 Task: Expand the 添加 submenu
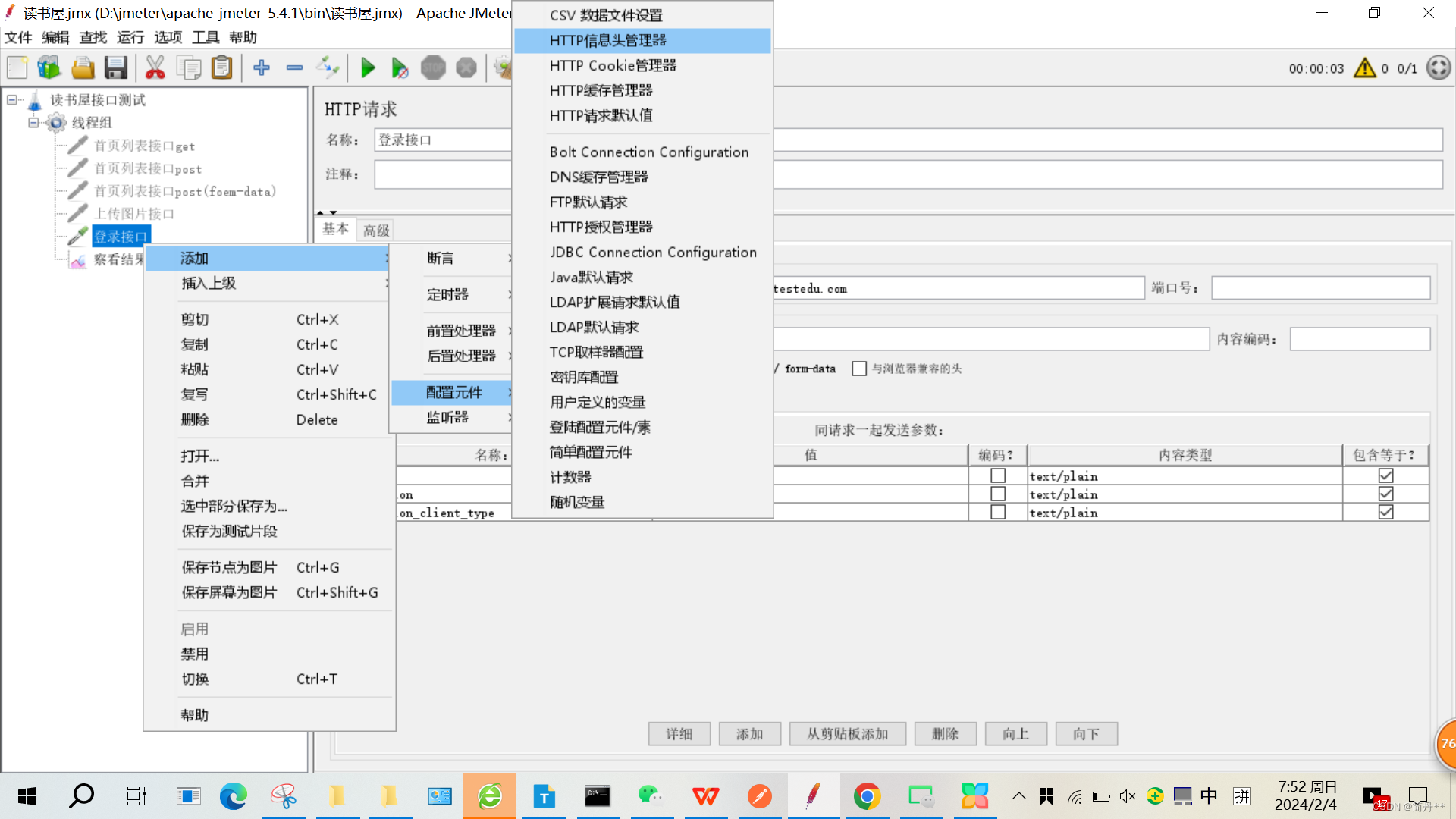pos(268,258)
